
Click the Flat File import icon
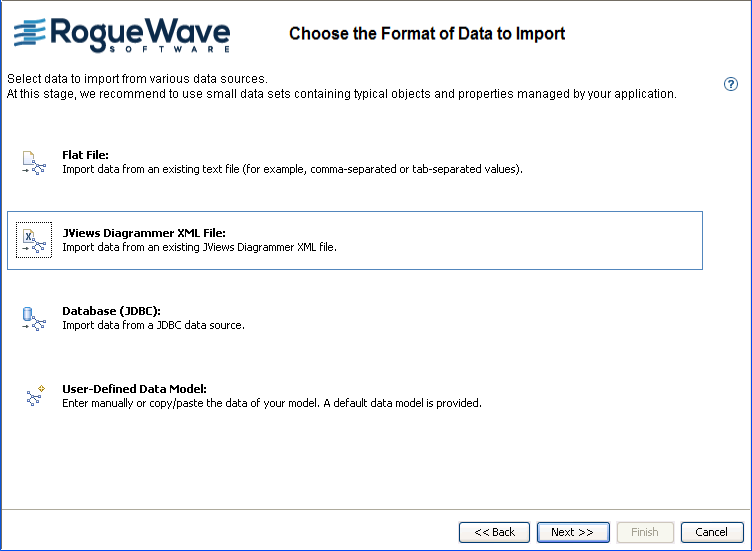point(35,162)
